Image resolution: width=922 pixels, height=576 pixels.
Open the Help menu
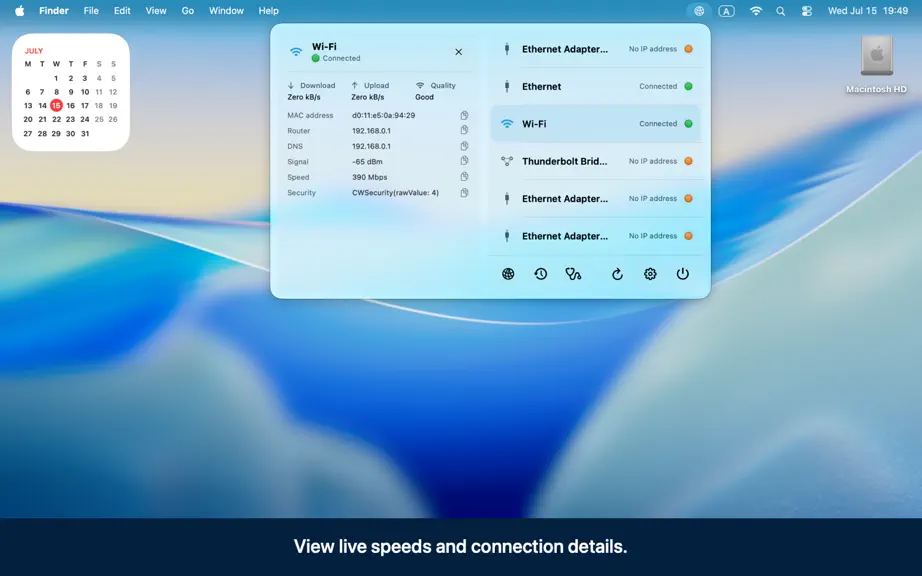click(x=269, y=11)
